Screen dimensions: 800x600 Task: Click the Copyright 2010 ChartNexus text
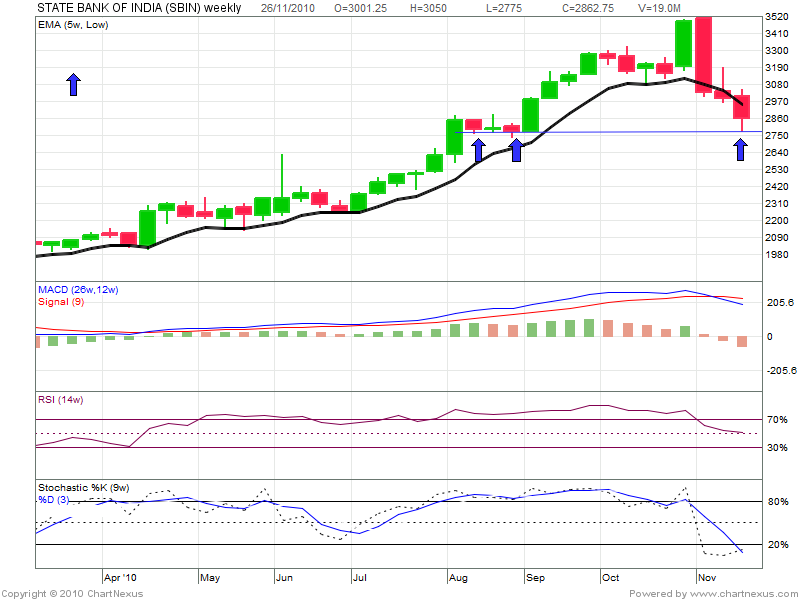(72, 594)
